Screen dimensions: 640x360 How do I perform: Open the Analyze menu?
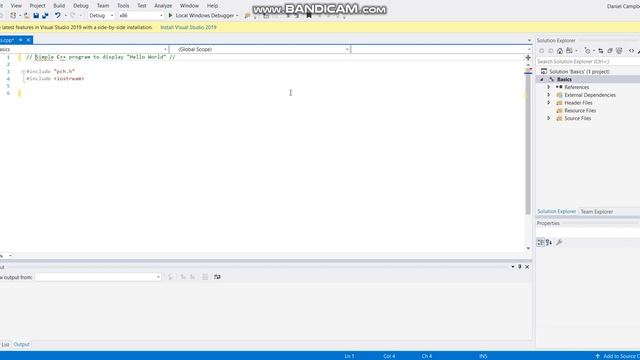163,6
